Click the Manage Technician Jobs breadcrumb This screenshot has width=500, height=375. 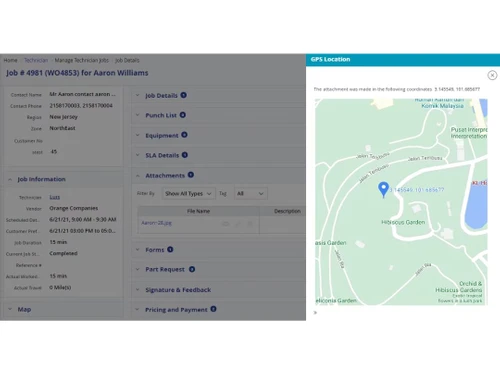(x=82, y=60)
